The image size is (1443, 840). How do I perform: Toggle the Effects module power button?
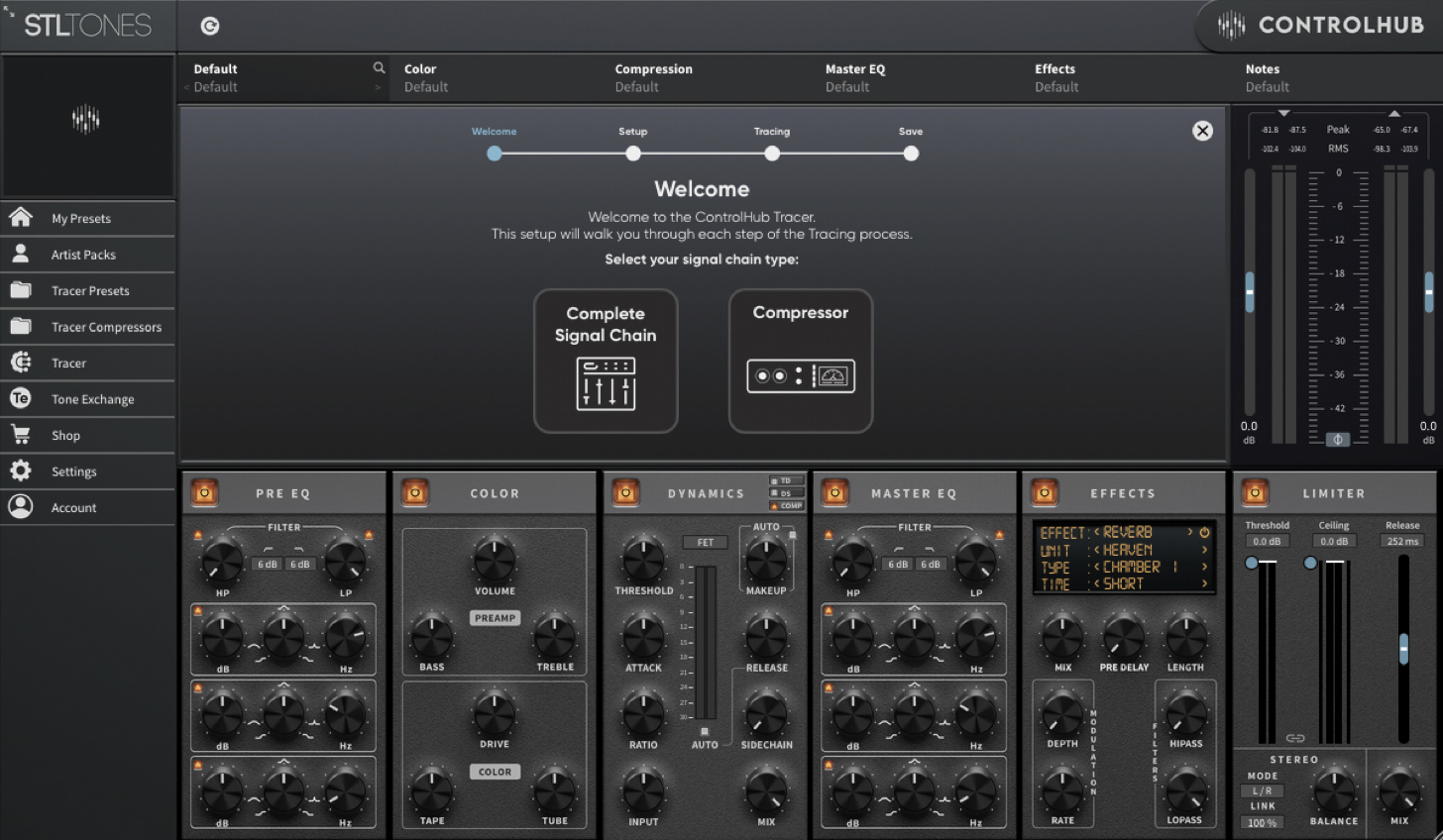coord(1044,492)
